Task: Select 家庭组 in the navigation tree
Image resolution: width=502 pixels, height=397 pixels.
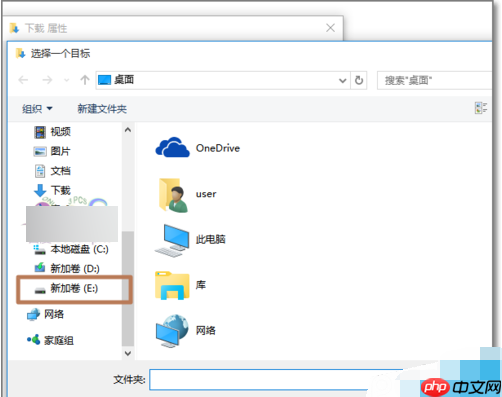Action: [x=59, y=340]
